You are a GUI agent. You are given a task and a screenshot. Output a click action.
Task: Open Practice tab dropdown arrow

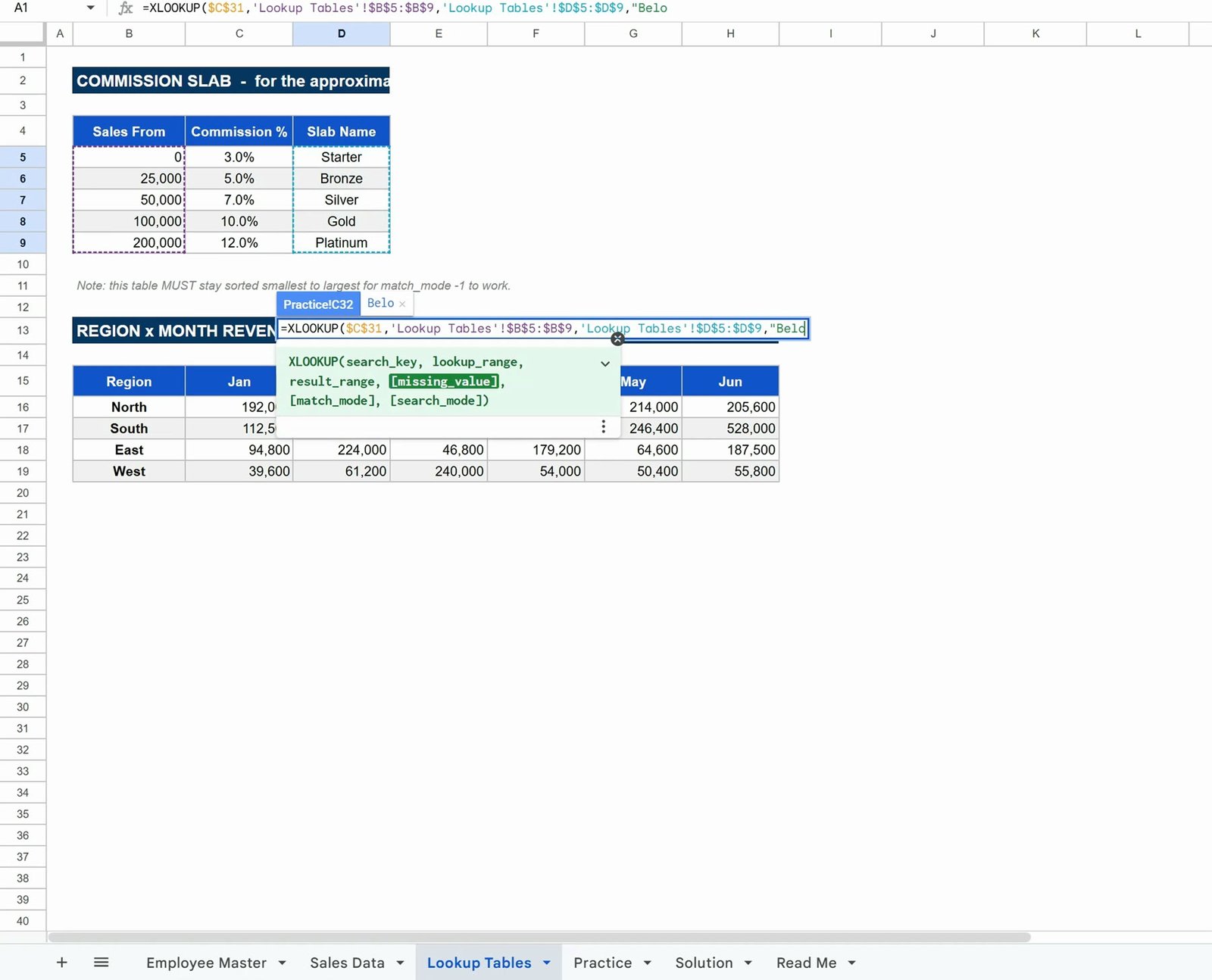tap(648, 963)
